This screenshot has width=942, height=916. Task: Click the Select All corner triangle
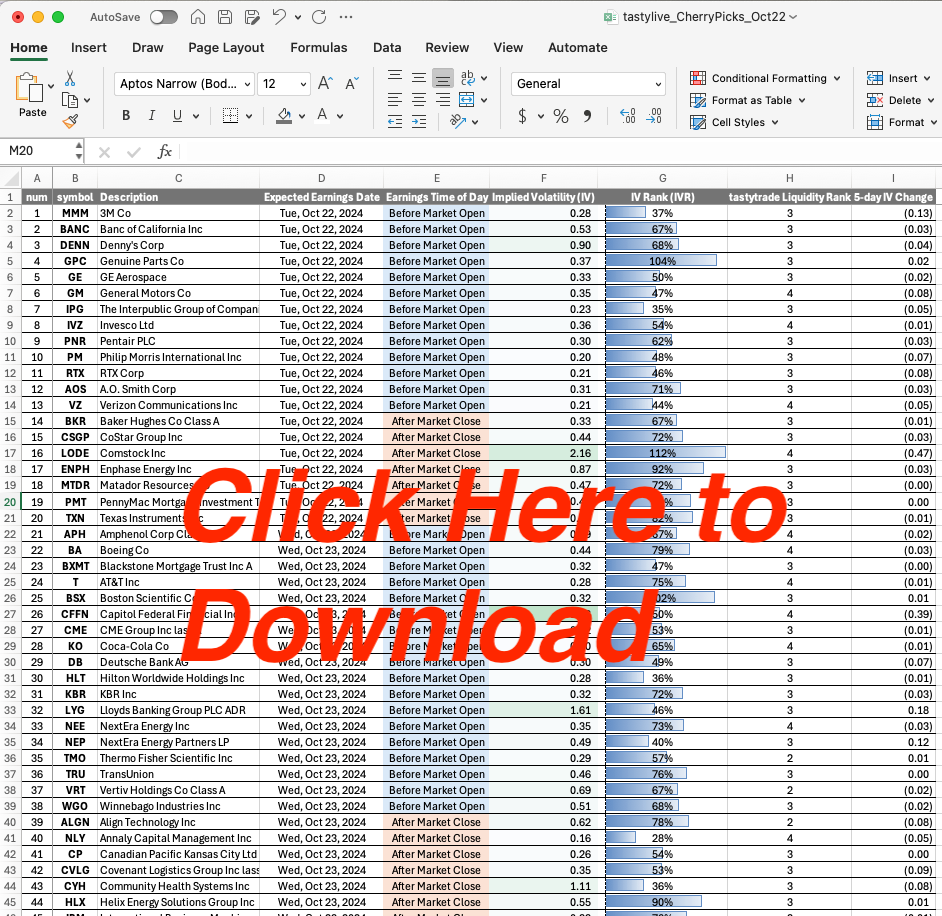11,178
